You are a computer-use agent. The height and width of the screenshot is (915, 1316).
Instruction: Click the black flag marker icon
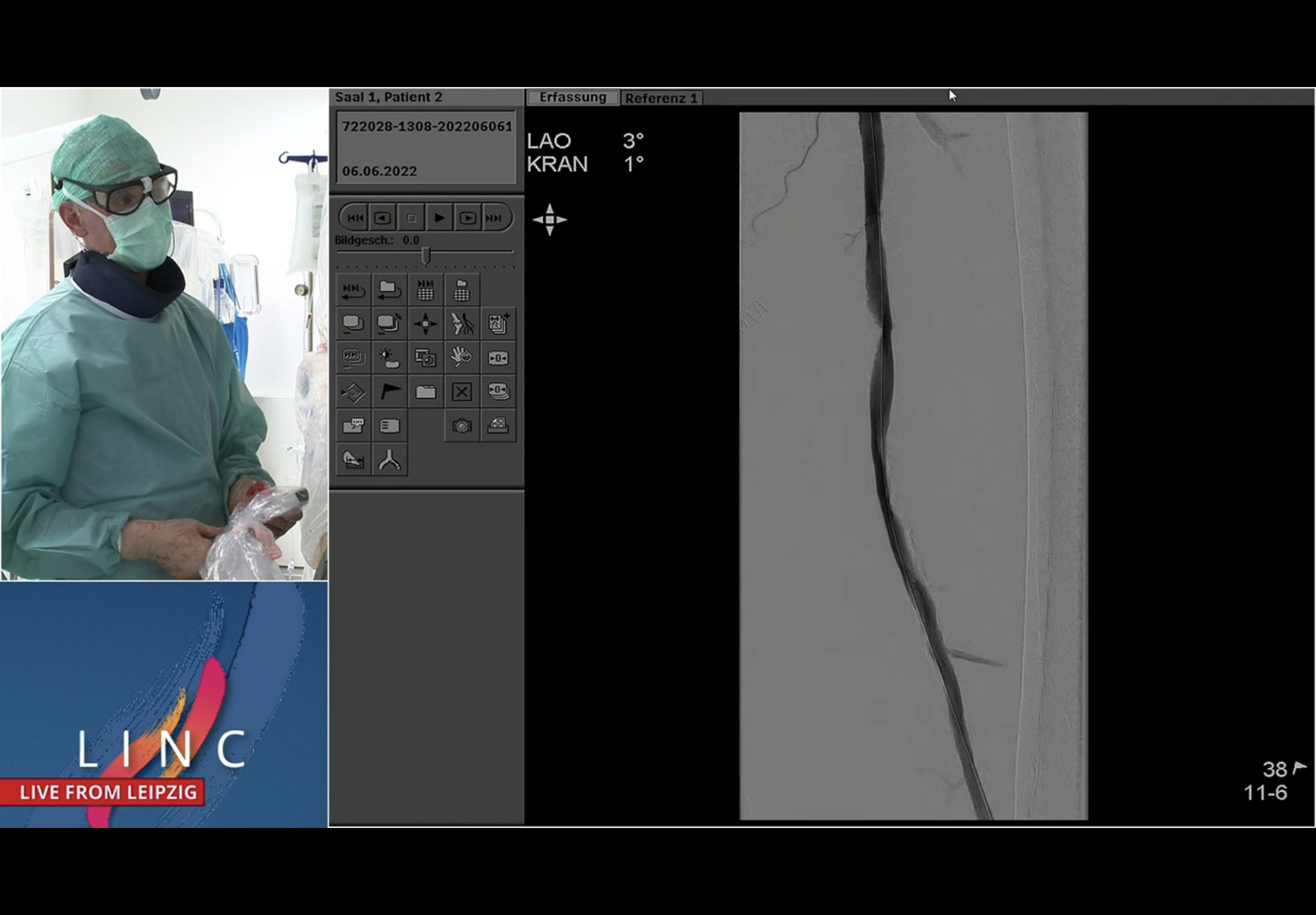[x=390, y=392]
